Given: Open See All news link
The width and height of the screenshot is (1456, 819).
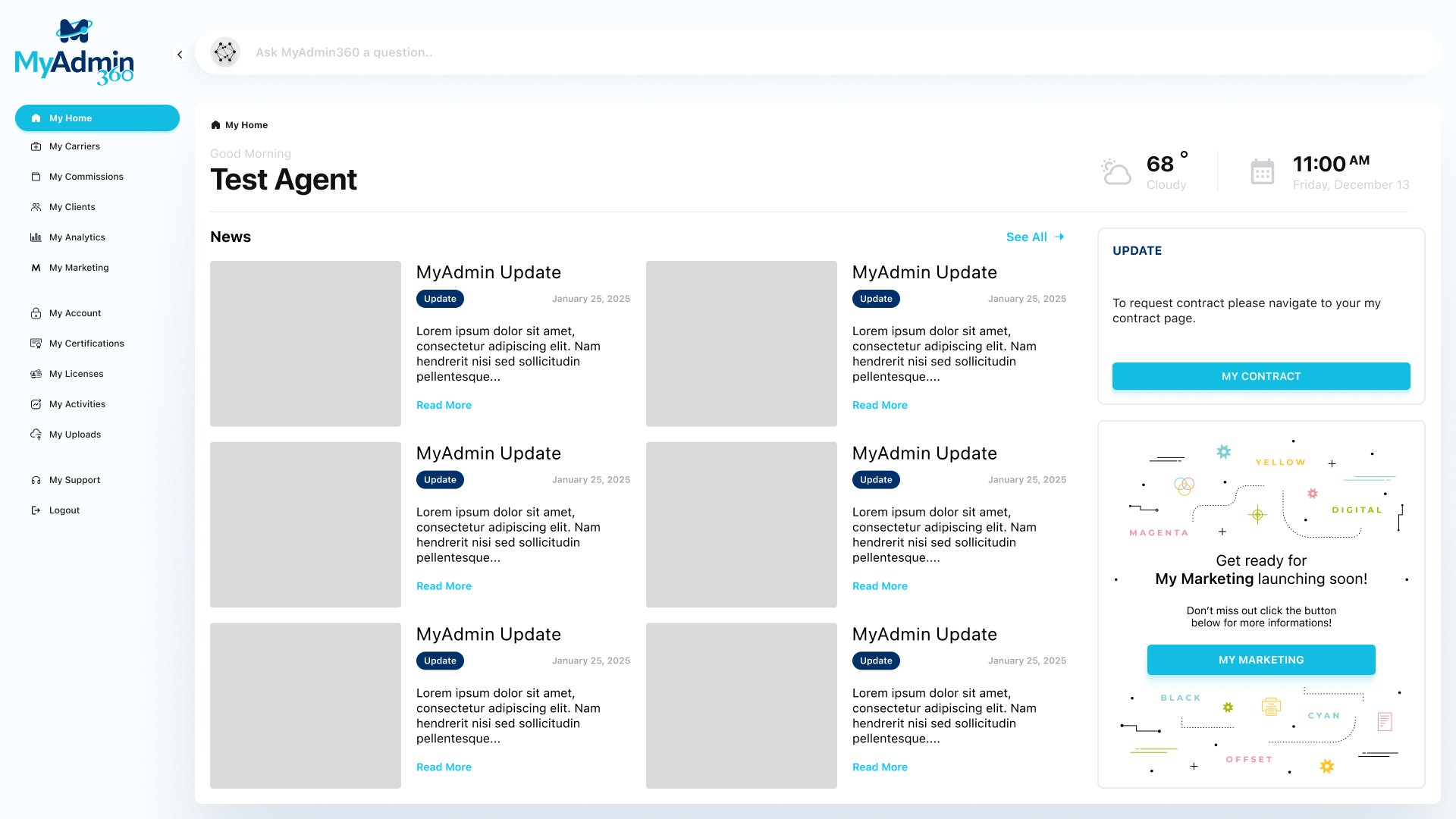Looking at the screenshot, I should coord(1027,237).
